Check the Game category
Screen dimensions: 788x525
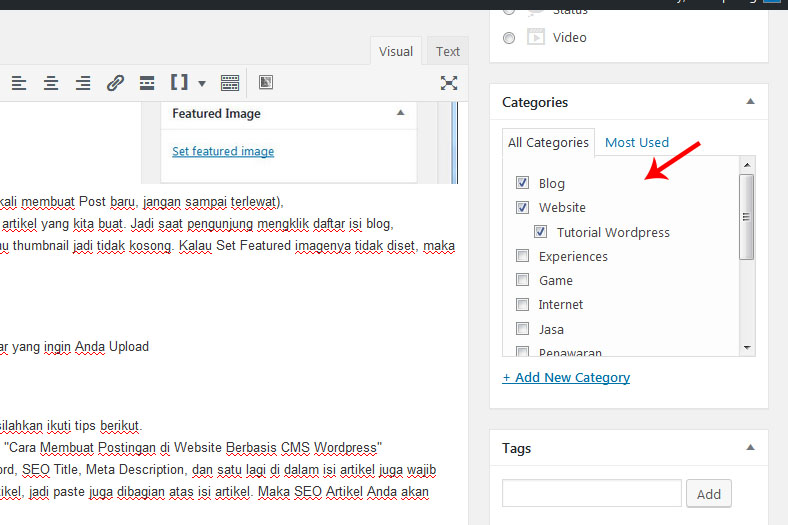[x=523, y=280]
